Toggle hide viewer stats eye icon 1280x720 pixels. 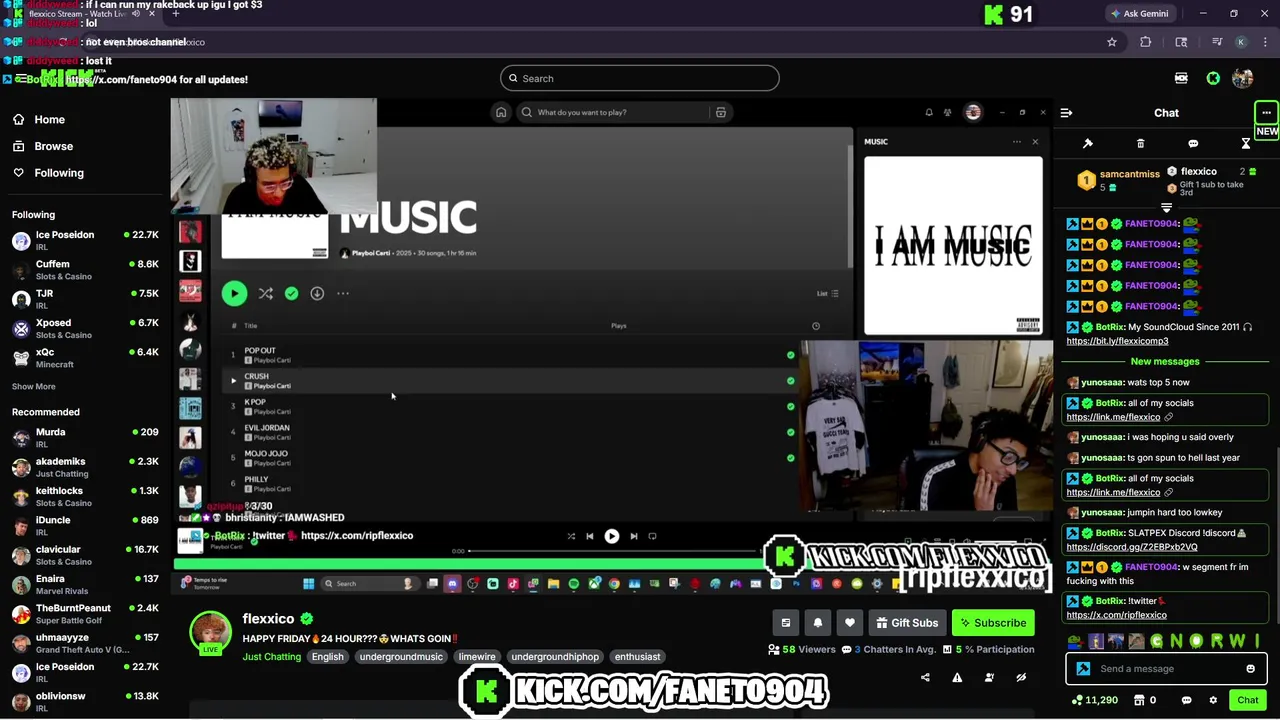pyautogui.click(x=1021, y=677)
